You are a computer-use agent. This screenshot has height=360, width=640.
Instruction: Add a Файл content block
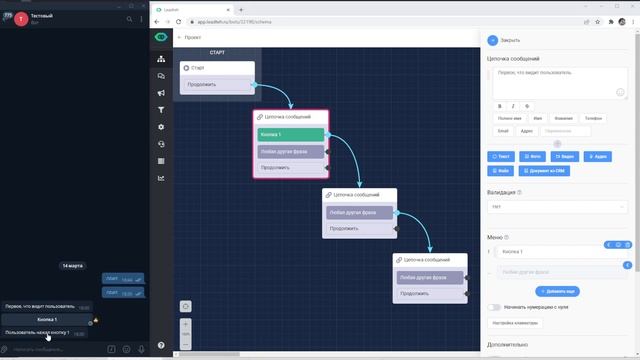[x=500, y=171]
